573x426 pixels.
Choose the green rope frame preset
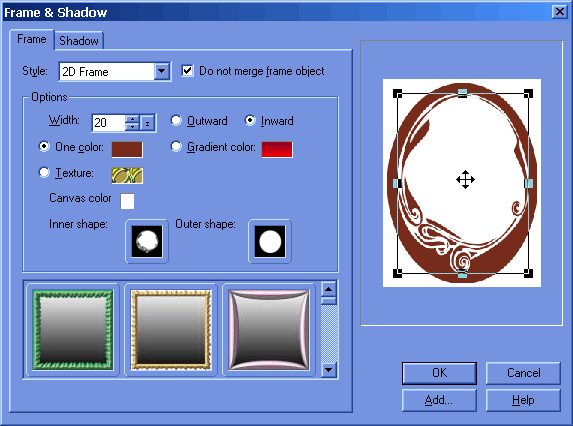tap(73, 330)
